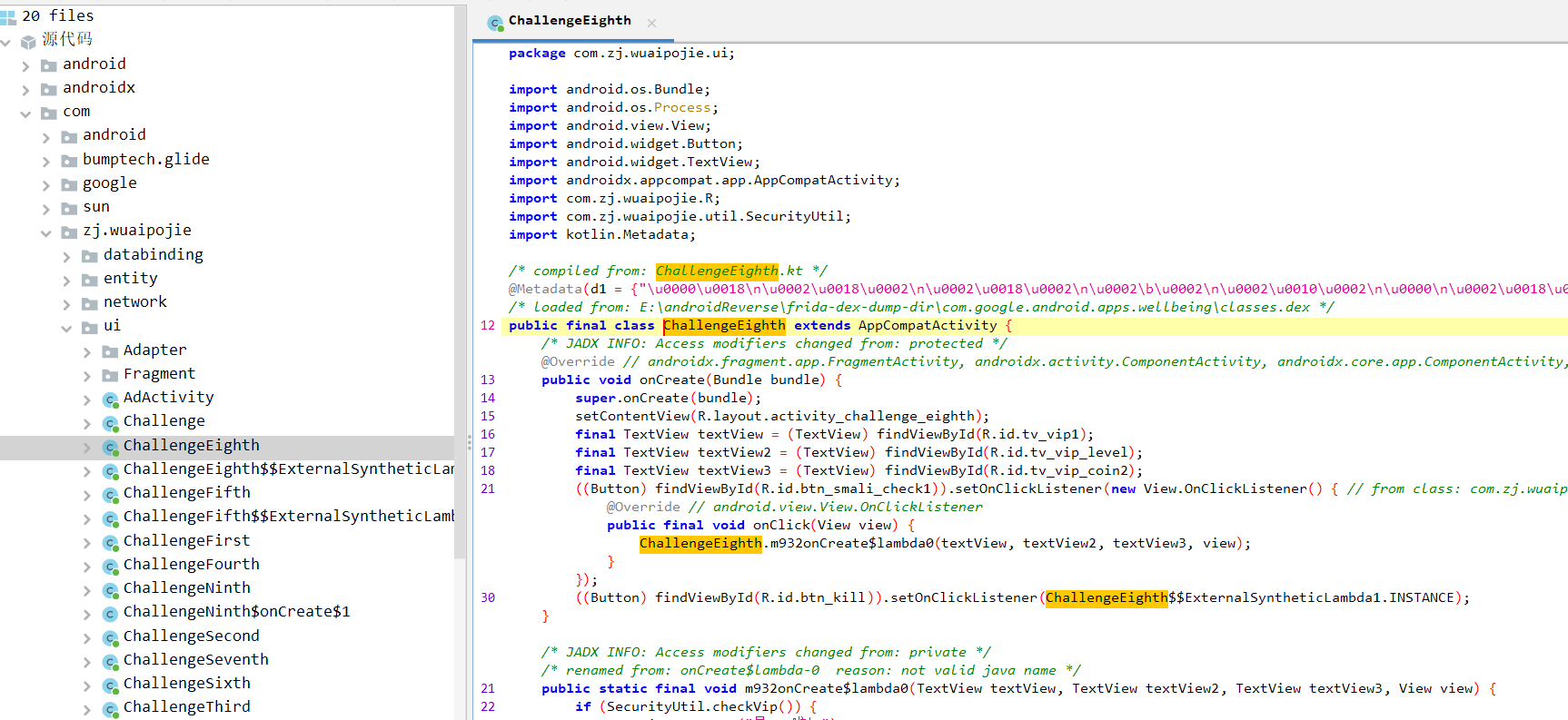
Task: Click the AdActivity class icon
Action: pyautogui.click(x=110, y=399)
